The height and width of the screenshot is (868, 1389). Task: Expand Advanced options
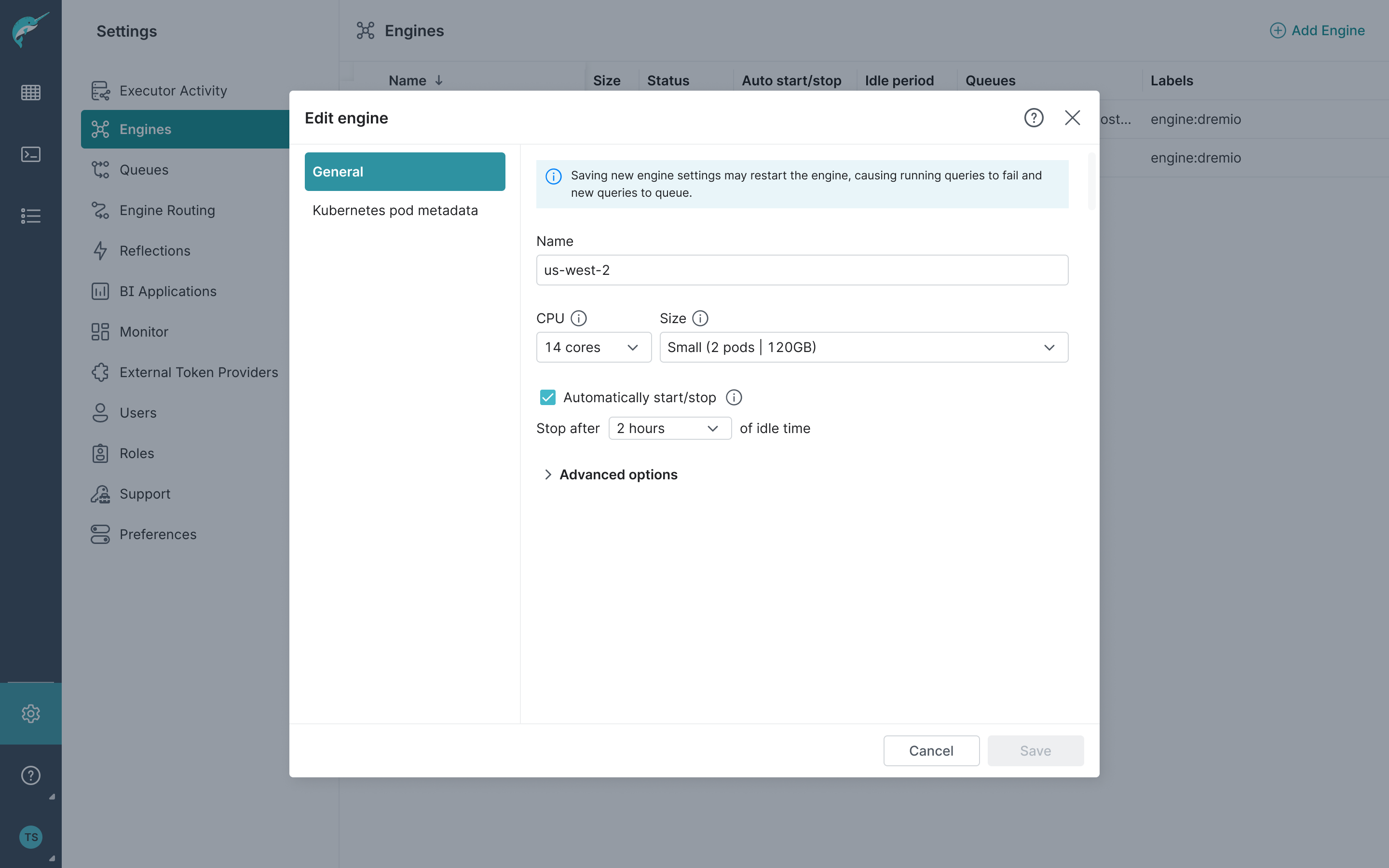pos(618,474)
